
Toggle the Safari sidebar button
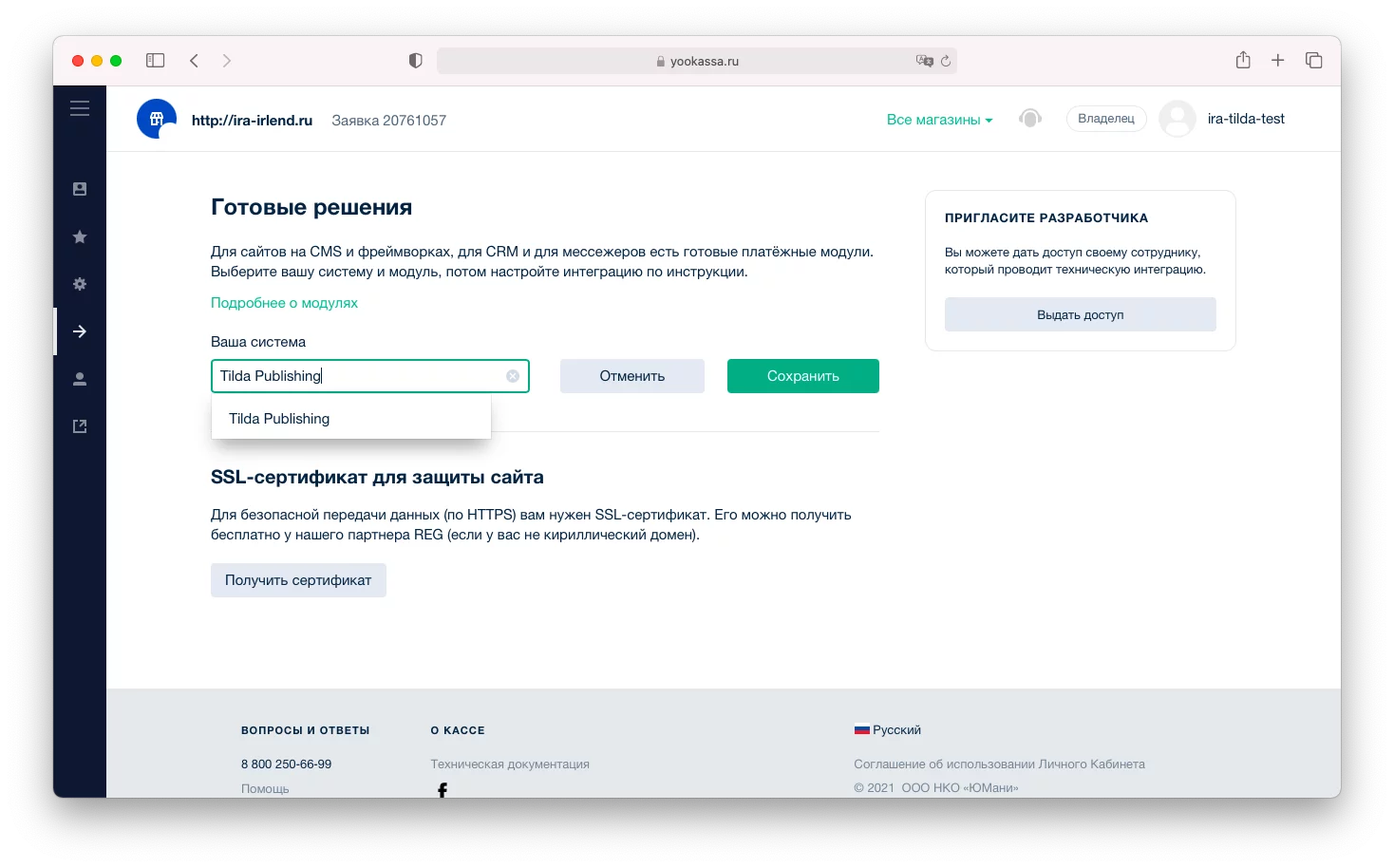[156, 61]
